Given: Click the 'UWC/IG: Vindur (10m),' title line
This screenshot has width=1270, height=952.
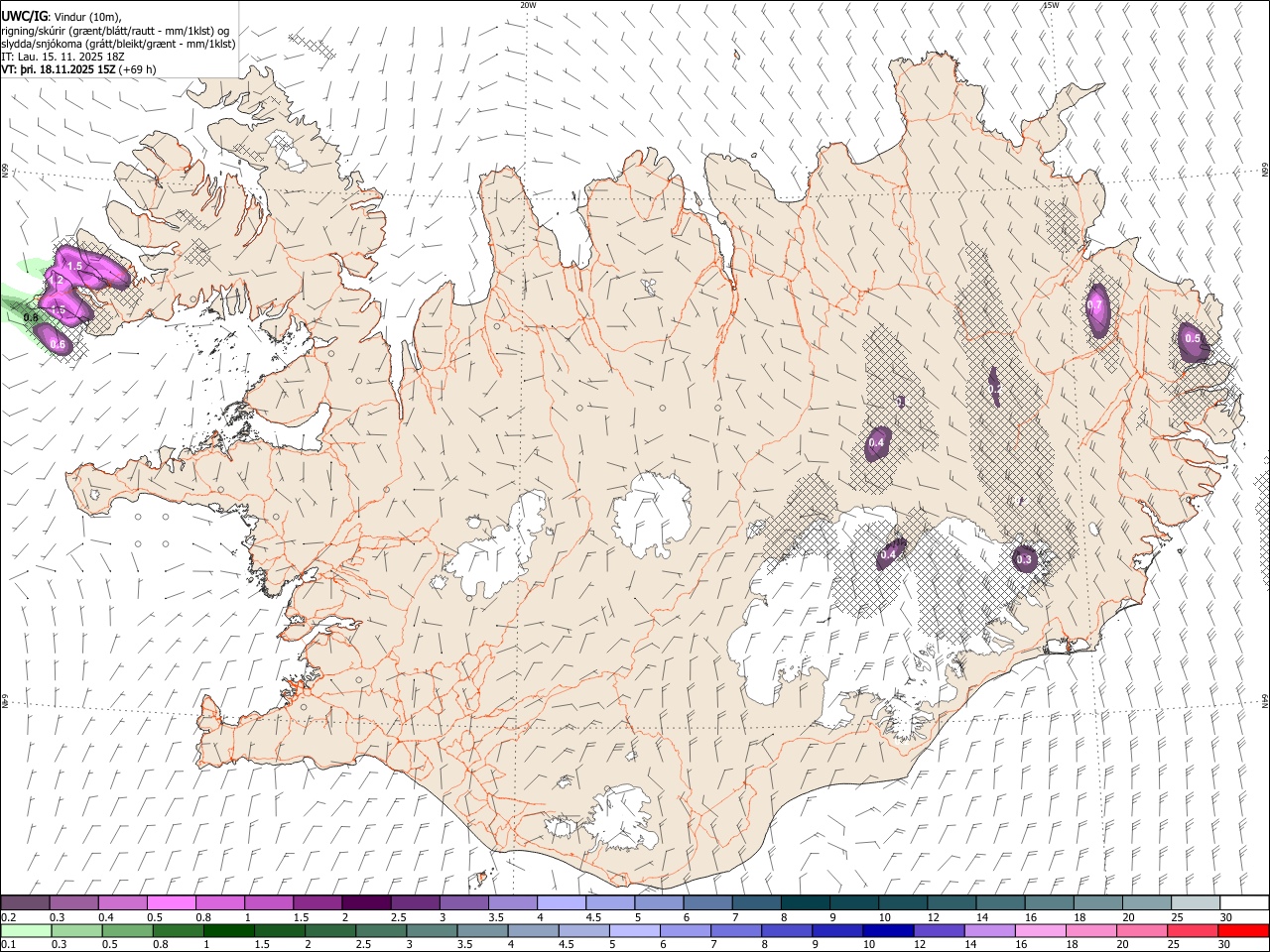Looking at the screenshot, I should point(62,16).
